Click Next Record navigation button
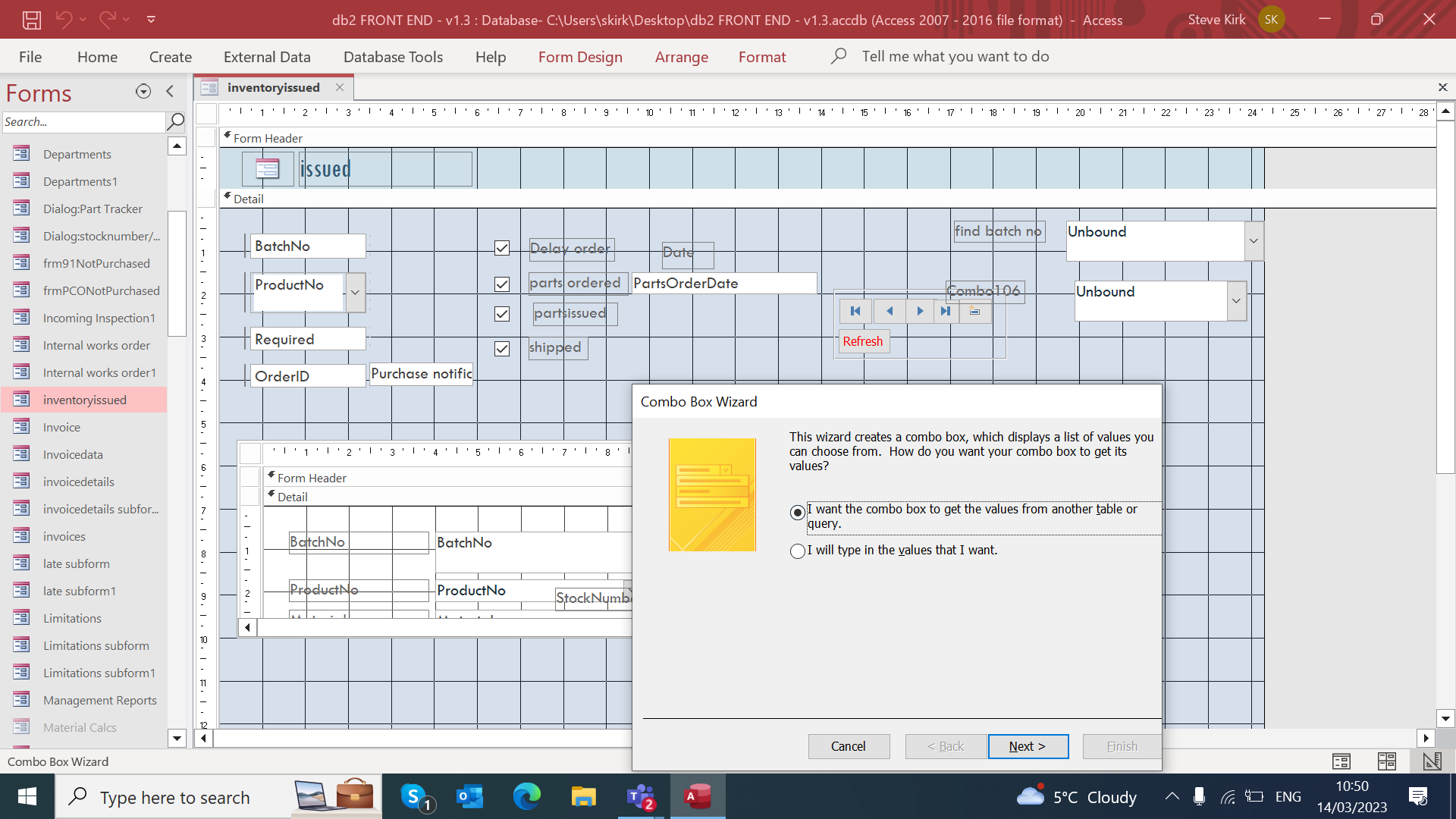 pyautogui.click(x=920, y=311)
